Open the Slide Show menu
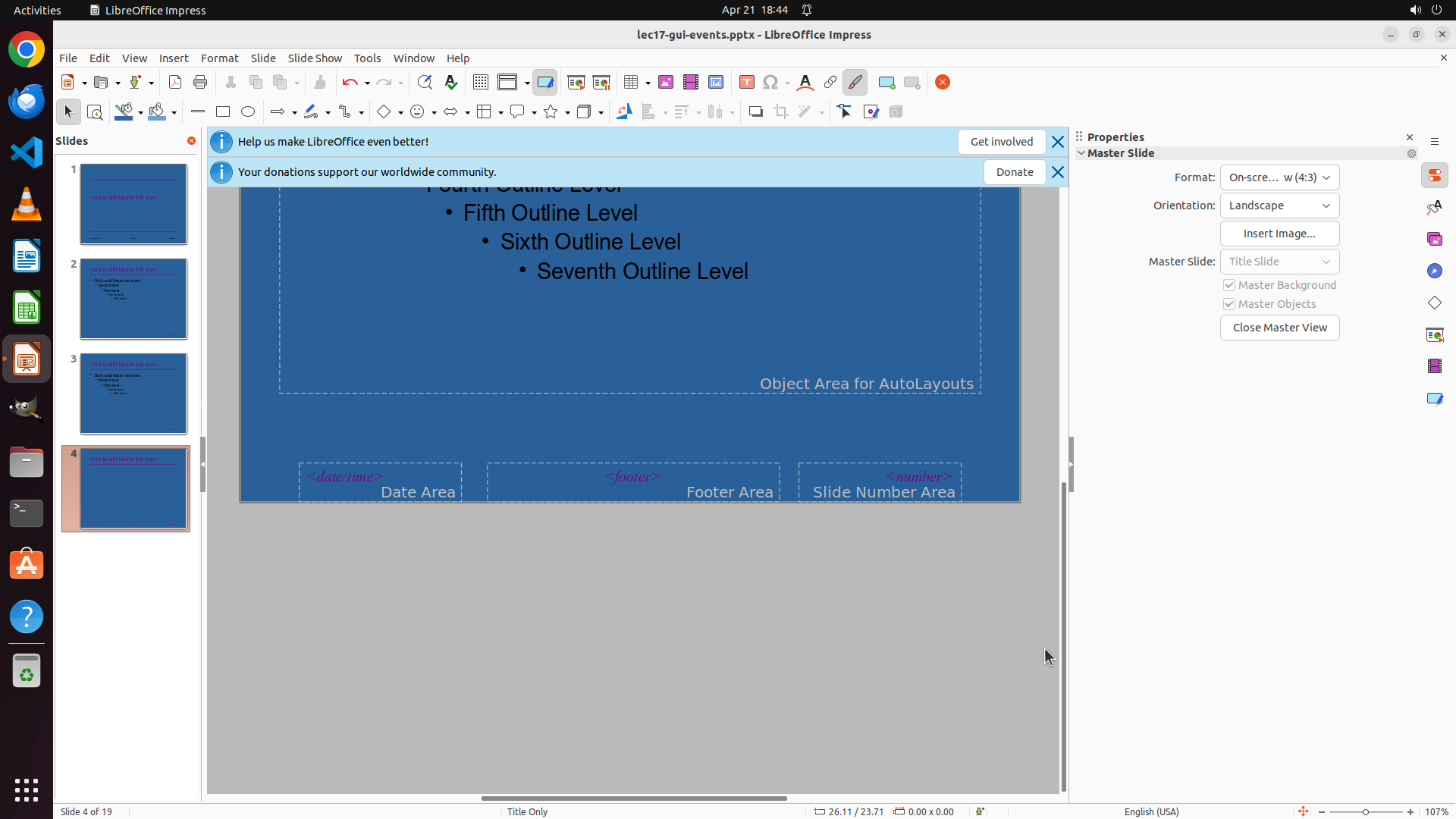 (x=315, y=58)
